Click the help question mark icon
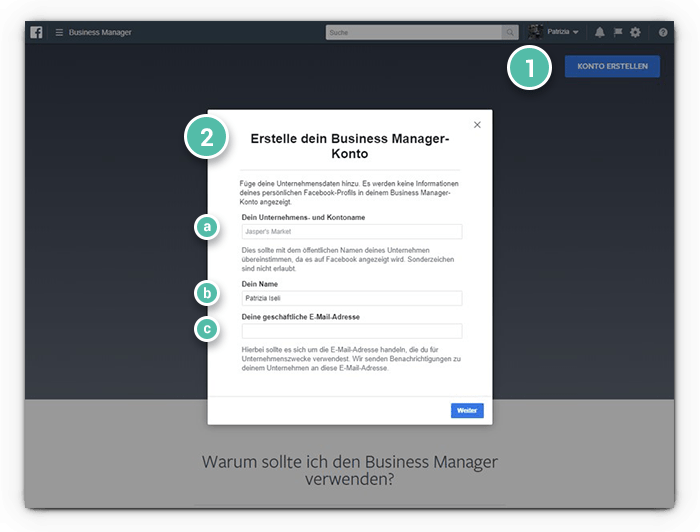The width and height of the screenshot is (700, 532). coord(663,33)
